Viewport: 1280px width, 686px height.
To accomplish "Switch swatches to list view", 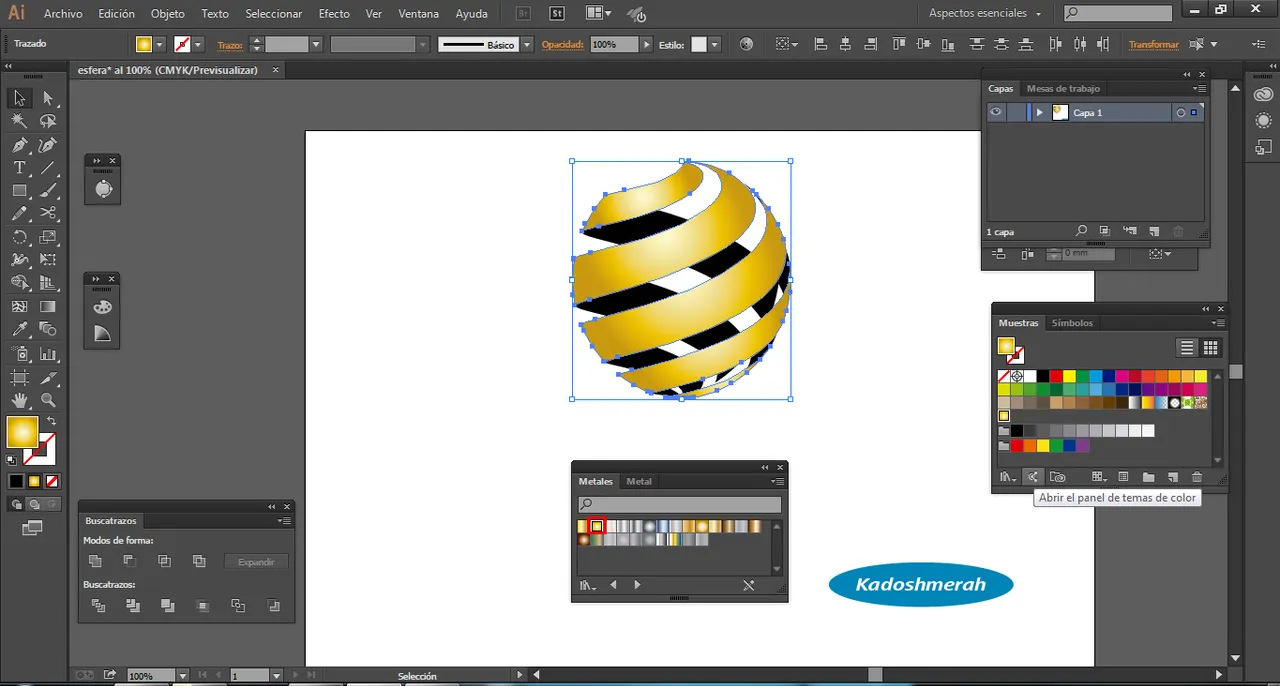I will click(x=1187, y=348).
